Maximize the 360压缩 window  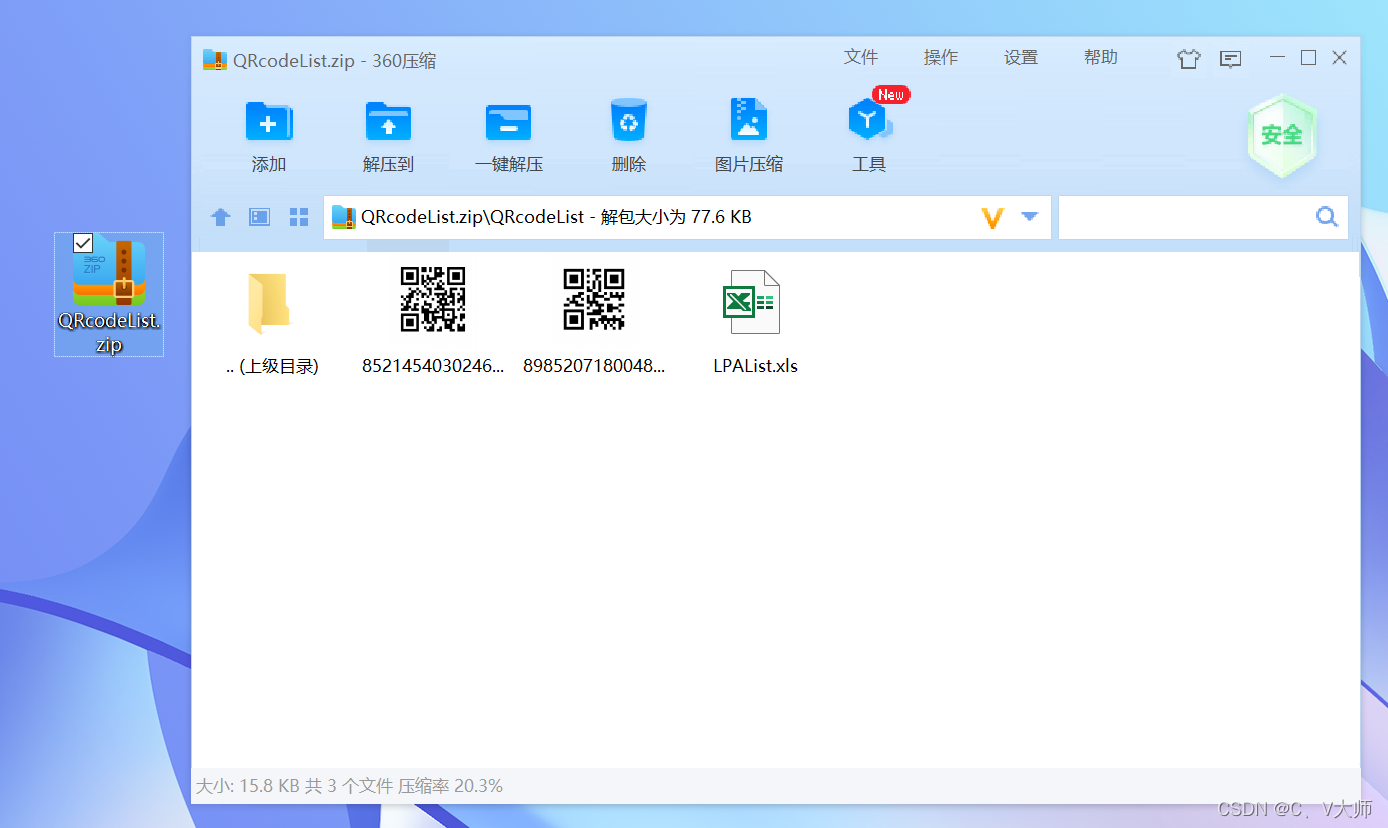coord(1308,58)
